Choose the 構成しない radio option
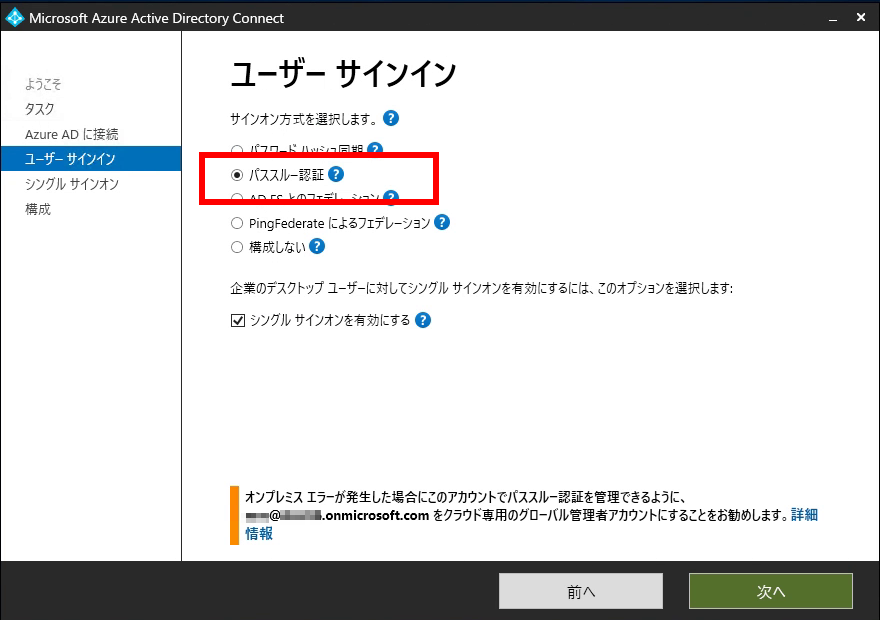Viewport: 880px width, 620px height. [x=237, y=247]
